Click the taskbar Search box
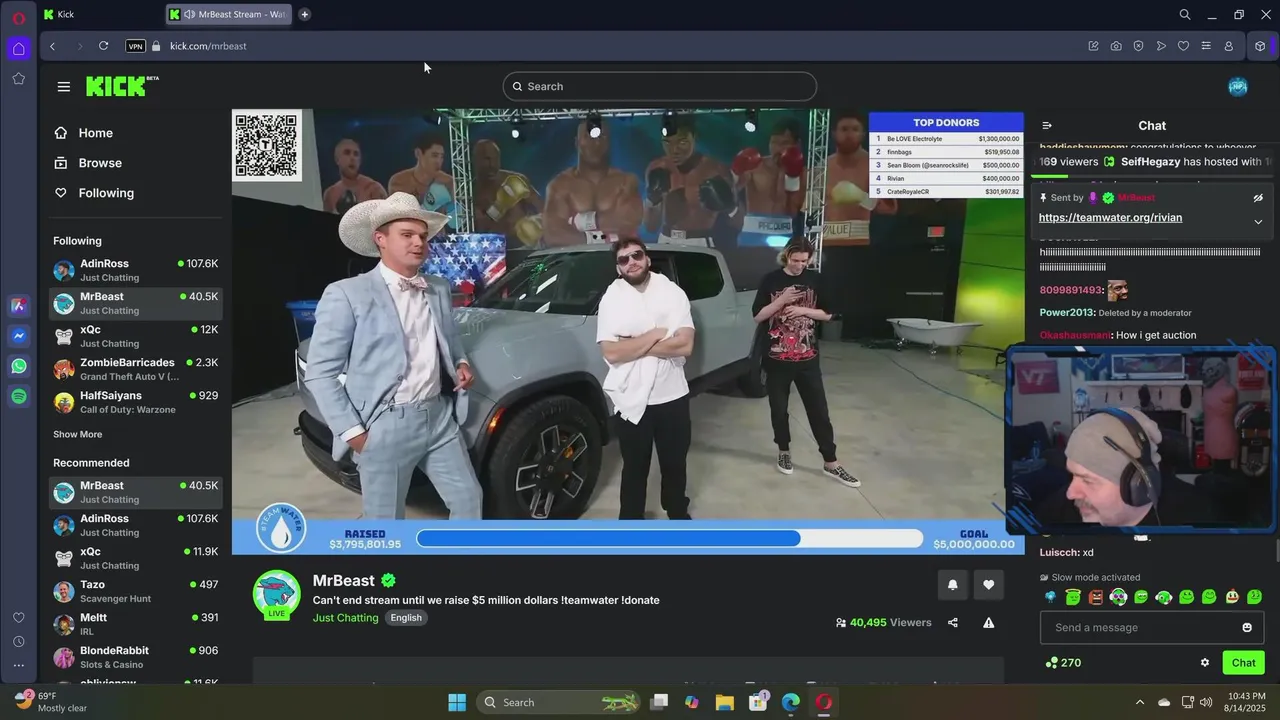This screenshot has height=720, width=1280. click(x=557, y=702)
